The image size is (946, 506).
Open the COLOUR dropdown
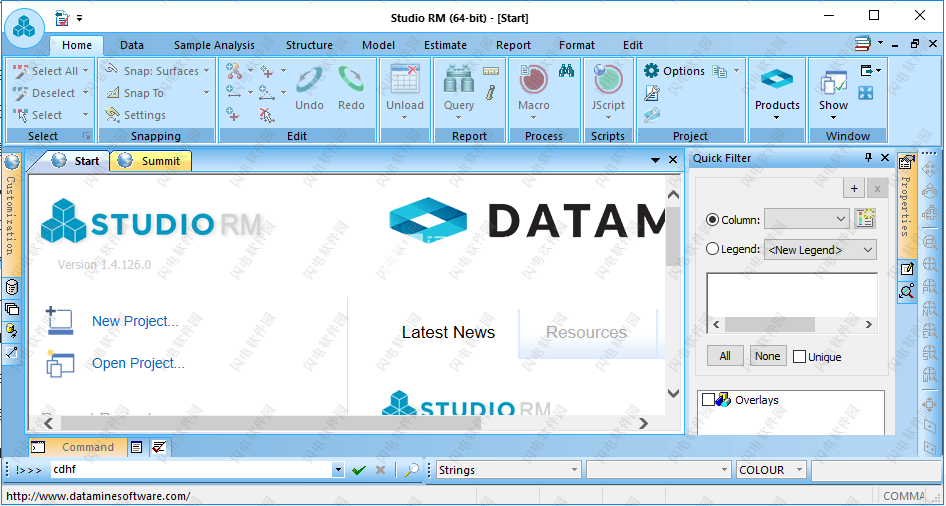[x=771, y=470]
